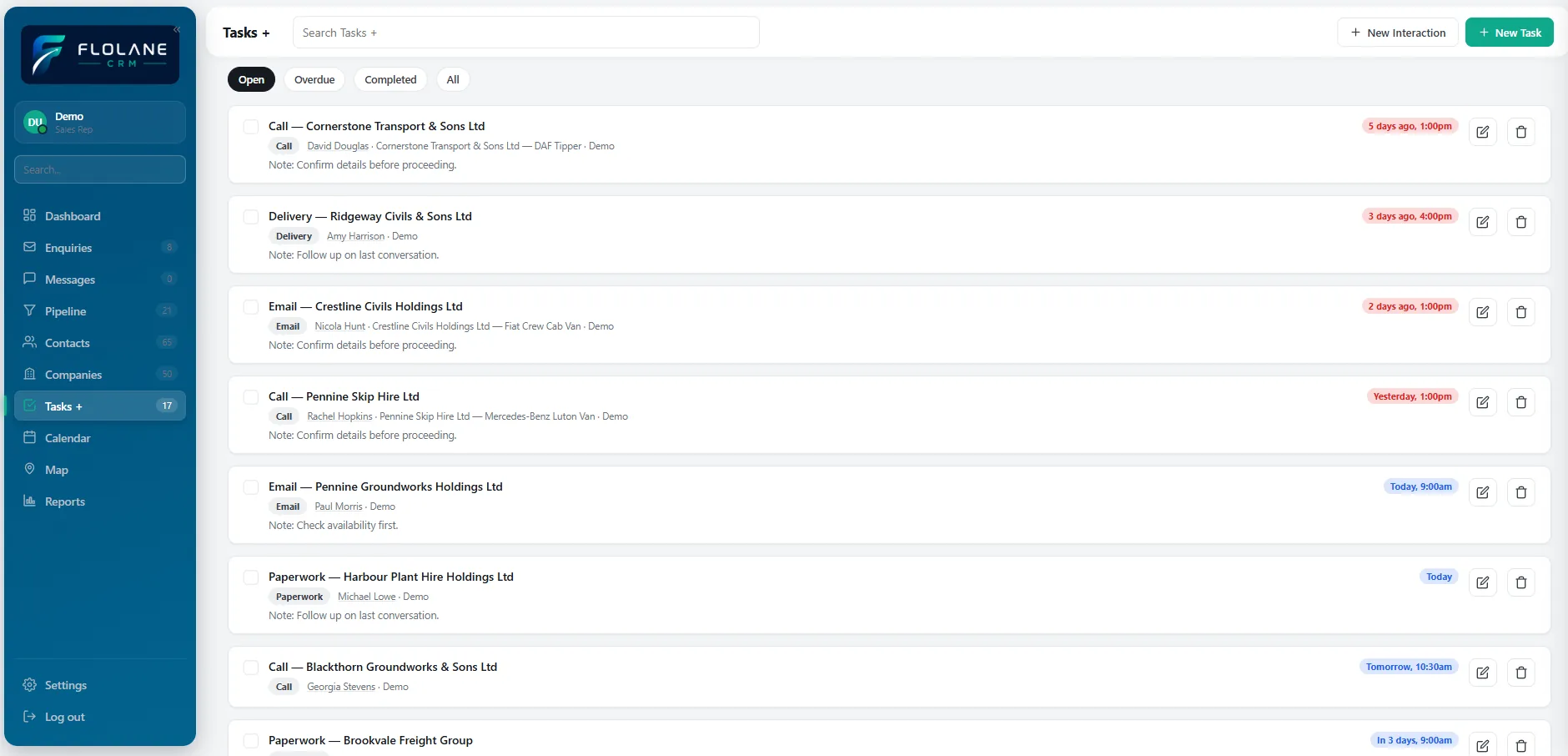Edit the Ridgeway Civils delivery task
Viewport: 1568px width, 756px height.
point(1482,222)
